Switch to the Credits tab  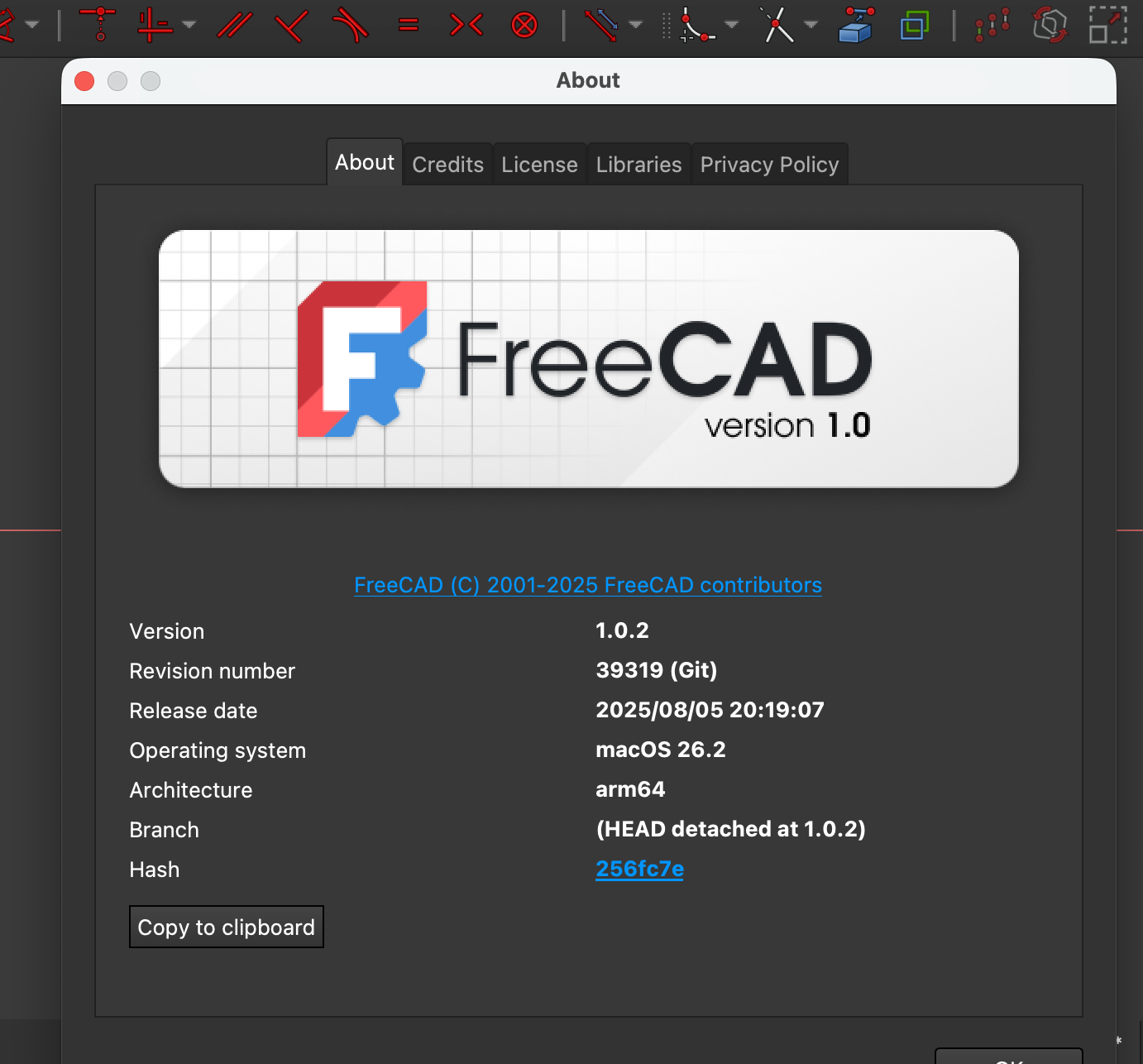(447, 165)
